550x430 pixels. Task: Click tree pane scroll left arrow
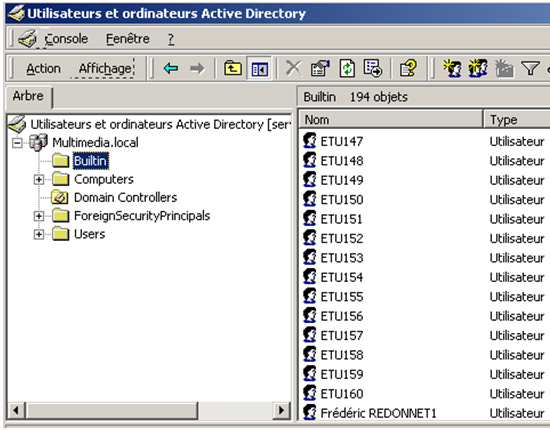(x=16, y=410)
